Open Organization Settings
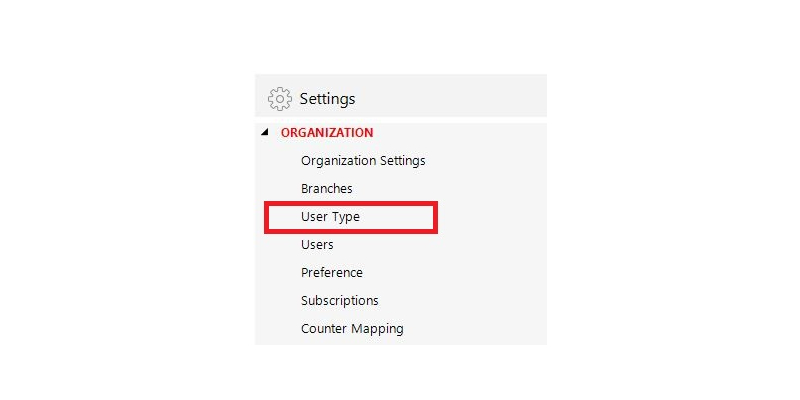This screenshot has width=800, height=400. tap(363, 161)
